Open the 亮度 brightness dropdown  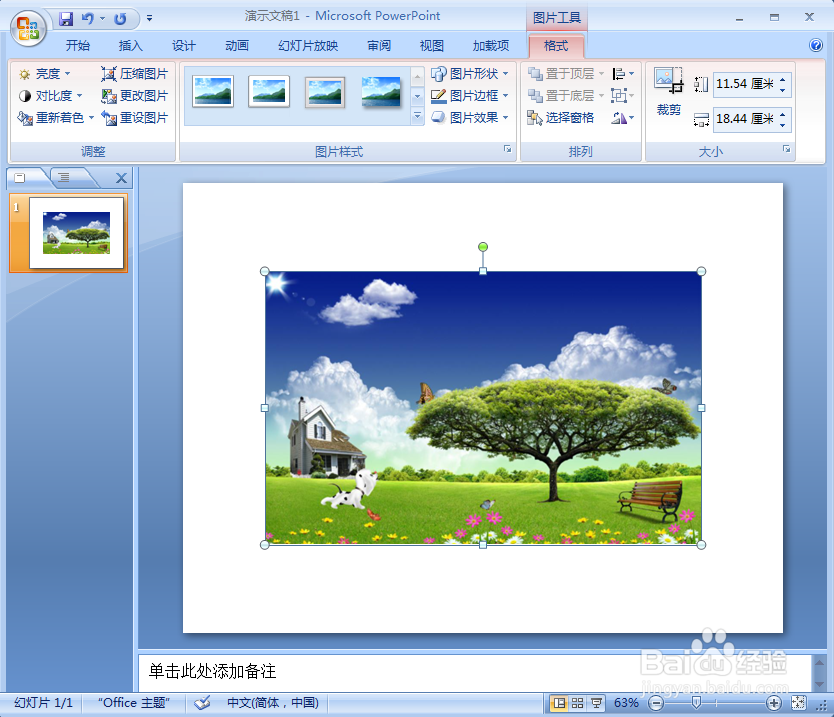coord(44,73)
